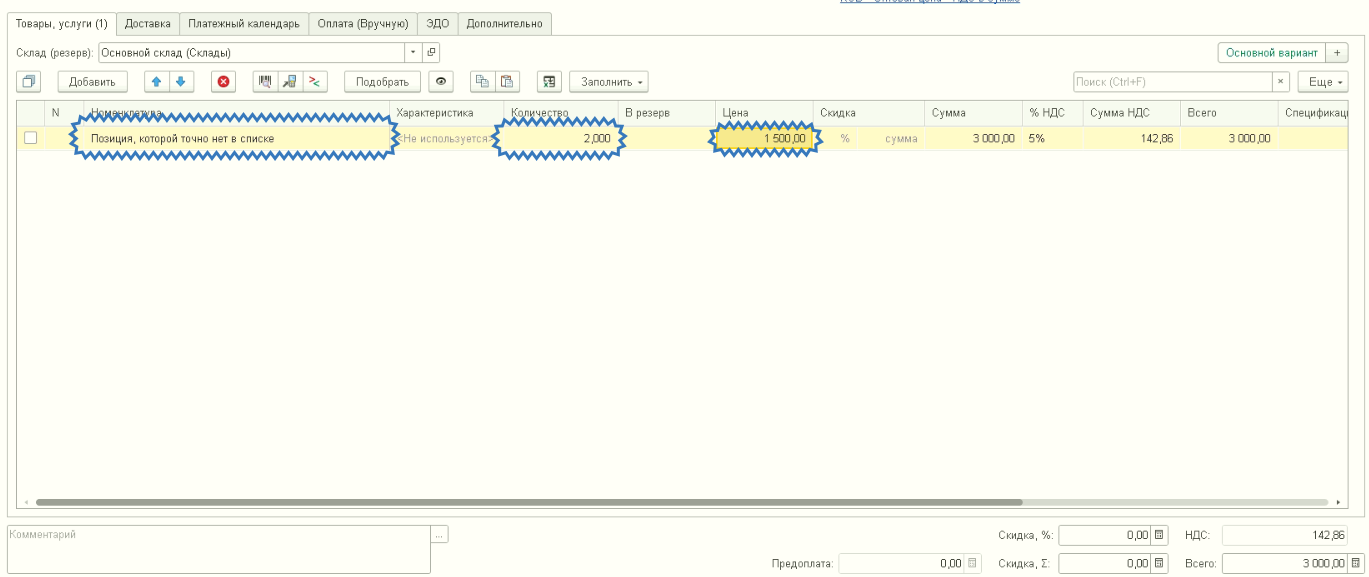Click the data collection terminal load icon
The height and width of the screenshot is (577, 1369).
point(290,82)
